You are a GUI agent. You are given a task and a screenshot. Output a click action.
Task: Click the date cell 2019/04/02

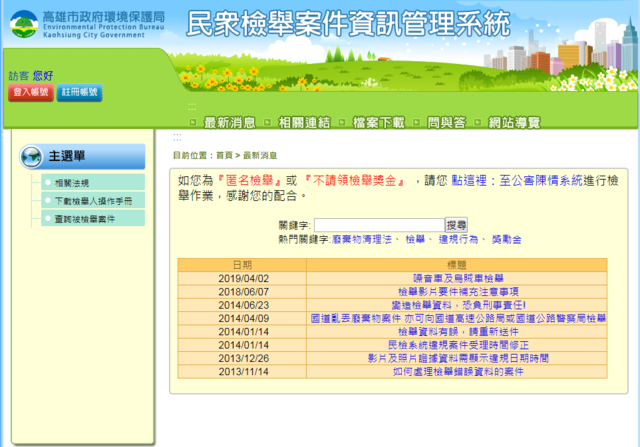(x=244, y=278)
